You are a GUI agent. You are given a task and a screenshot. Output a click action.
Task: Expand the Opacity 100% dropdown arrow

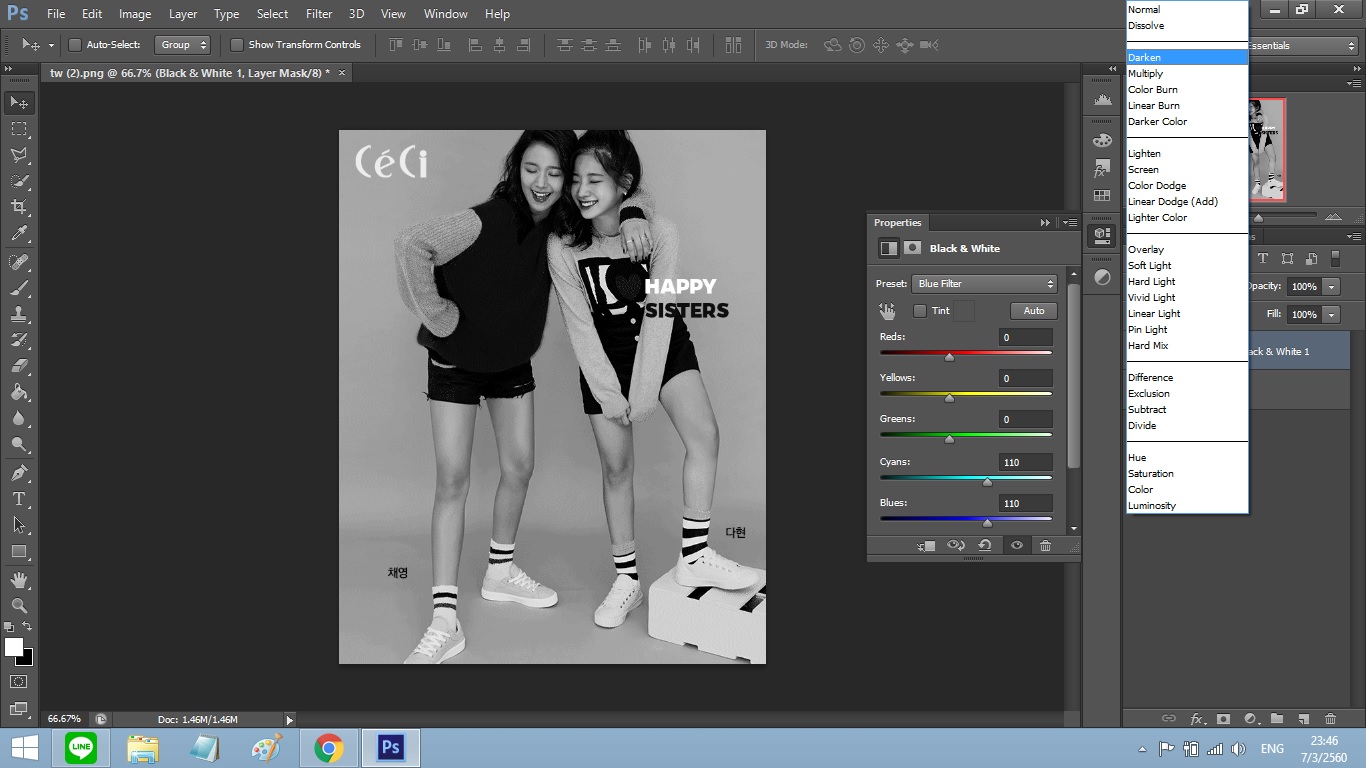1331,287
